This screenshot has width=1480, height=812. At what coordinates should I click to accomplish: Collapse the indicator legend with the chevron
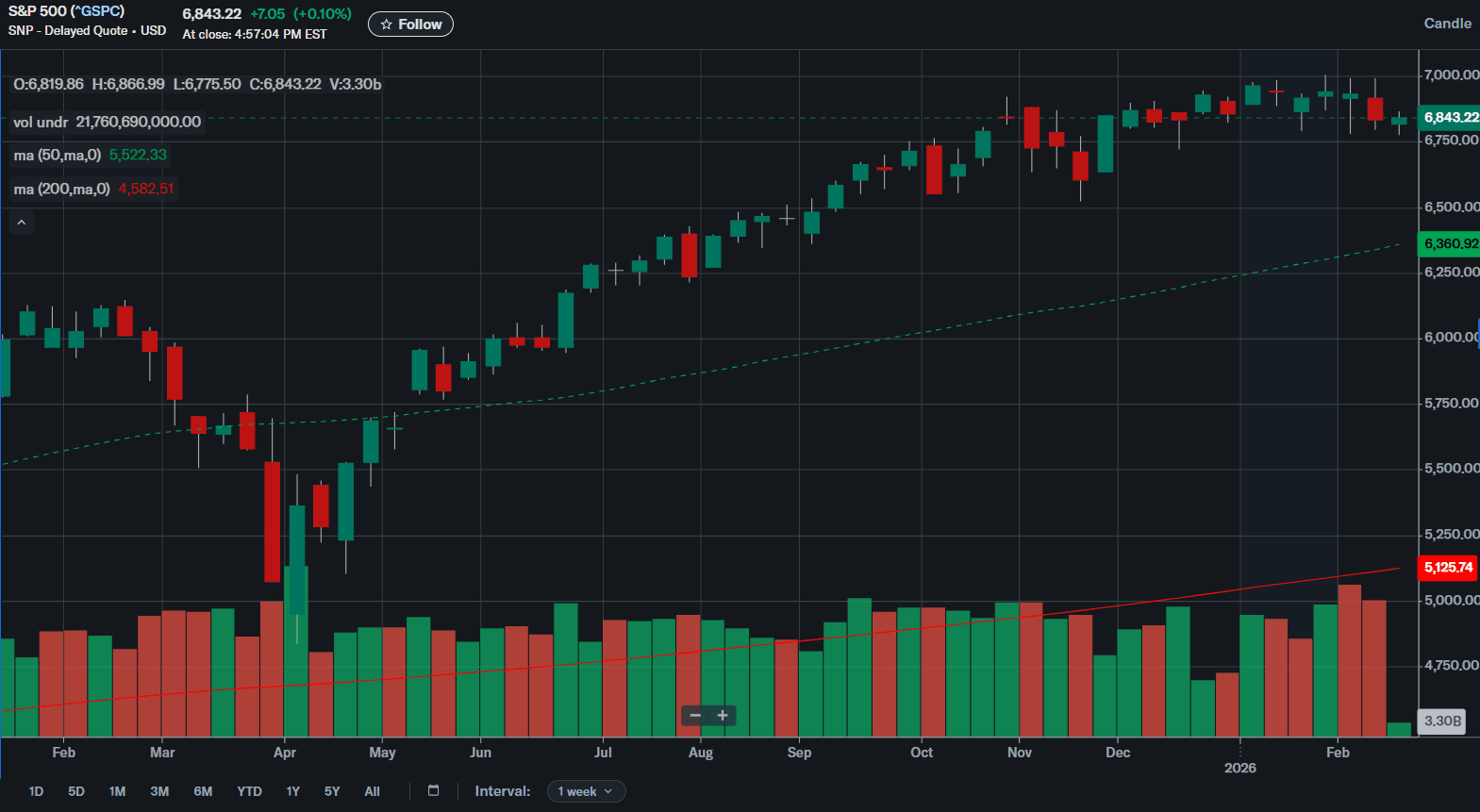point(22,223)
